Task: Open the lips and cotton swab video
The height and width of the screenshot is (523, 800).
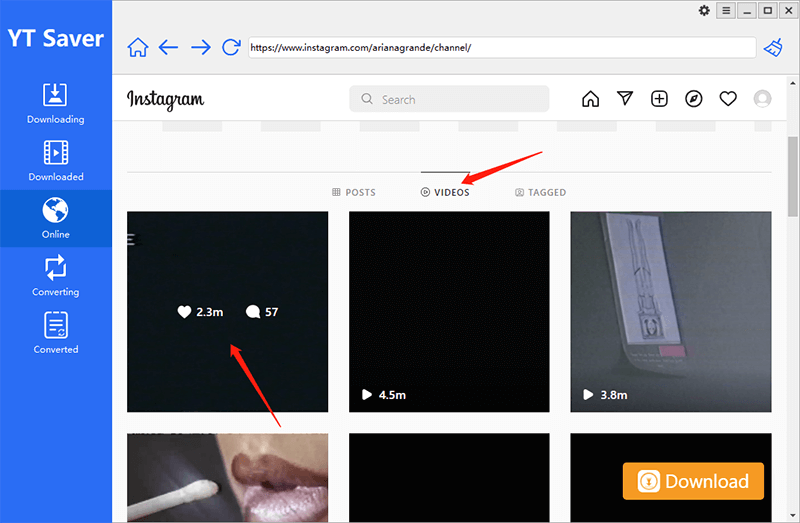Action: point(228,478)
